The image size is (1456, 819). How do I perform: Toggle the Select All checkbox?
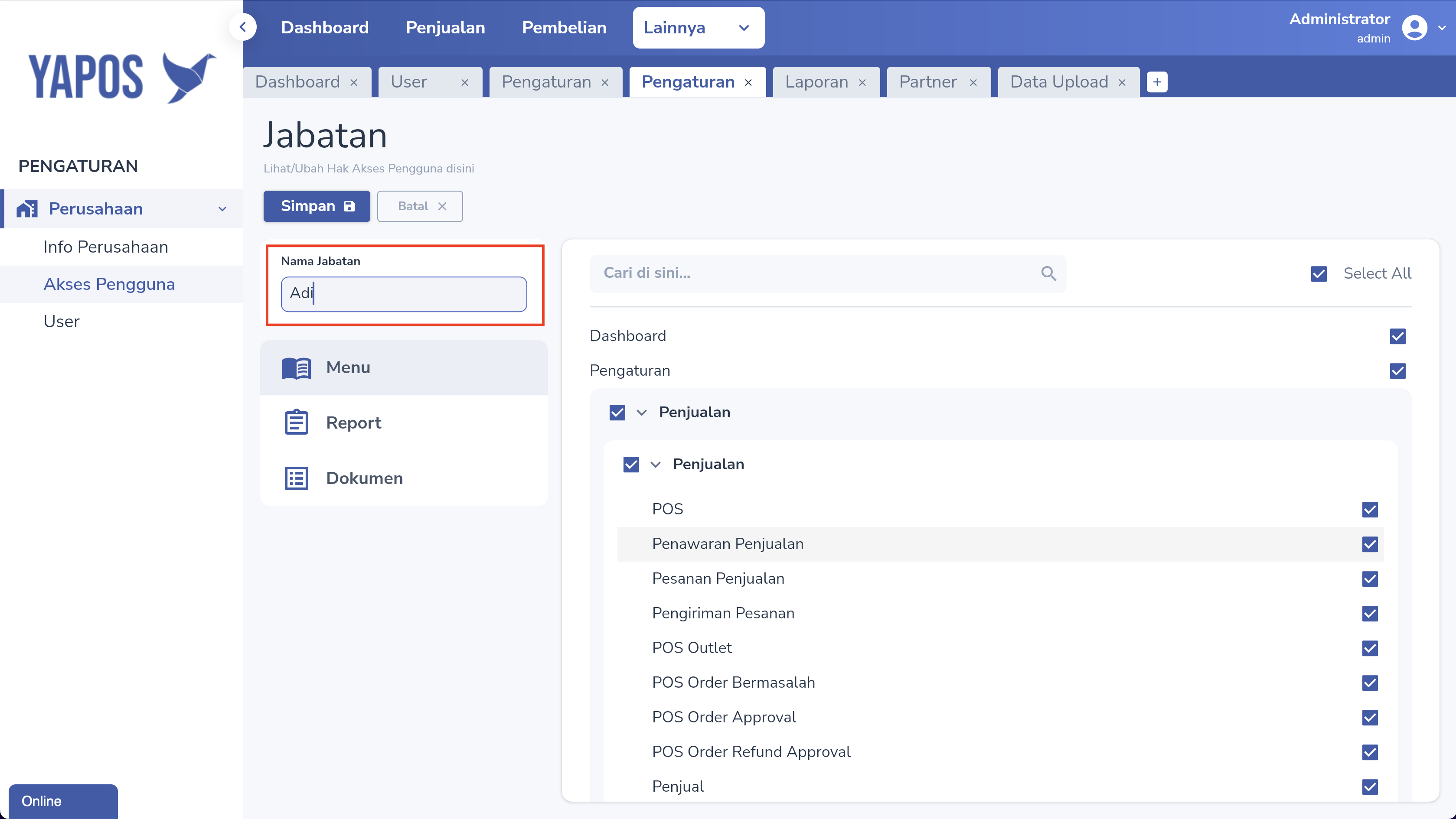1319,274
